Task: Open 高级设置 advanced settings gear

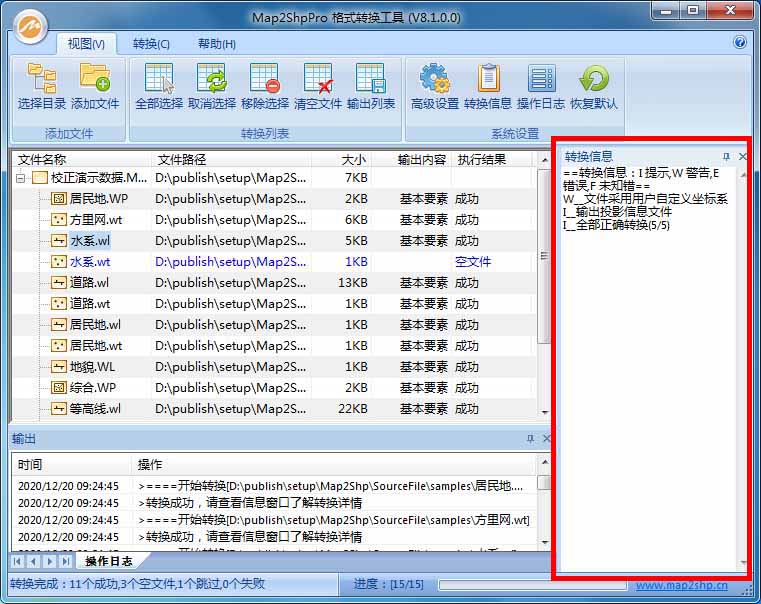Action: 435,78
